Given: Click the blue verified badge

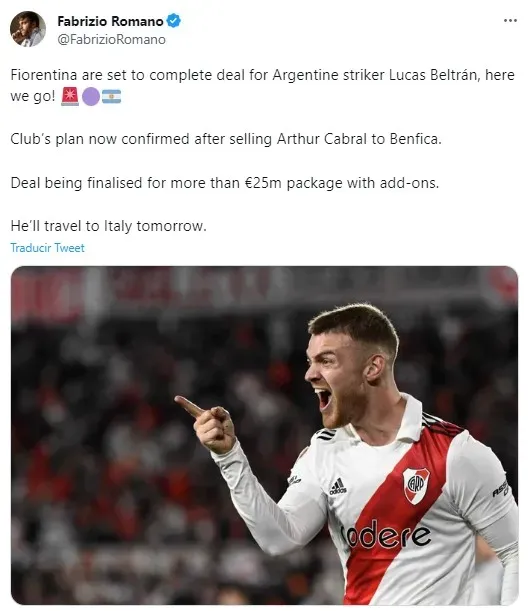Looking at the screenshot, I should (173, 21).
